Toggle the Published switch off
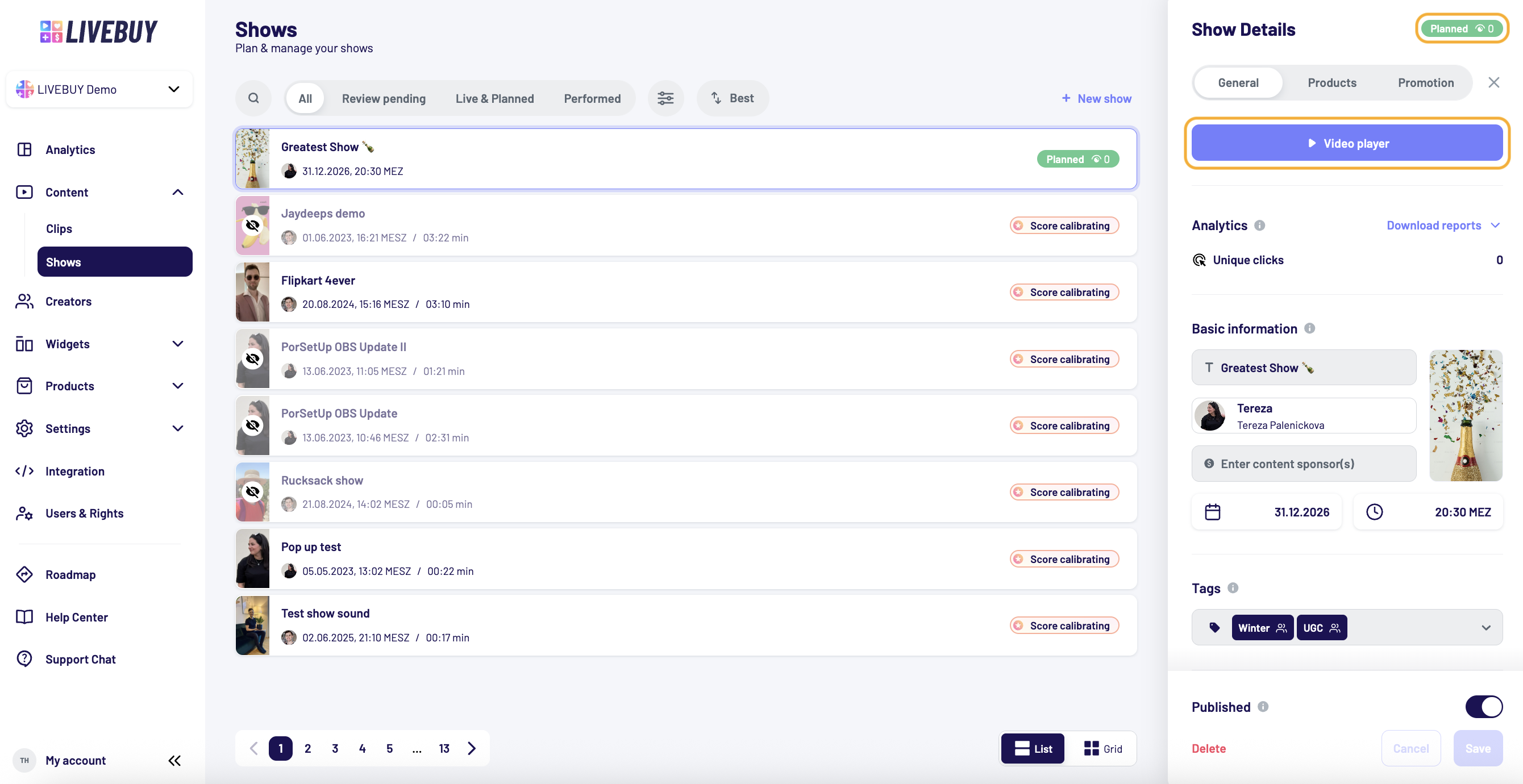 pyautogui.click(x=1484, y=707)
